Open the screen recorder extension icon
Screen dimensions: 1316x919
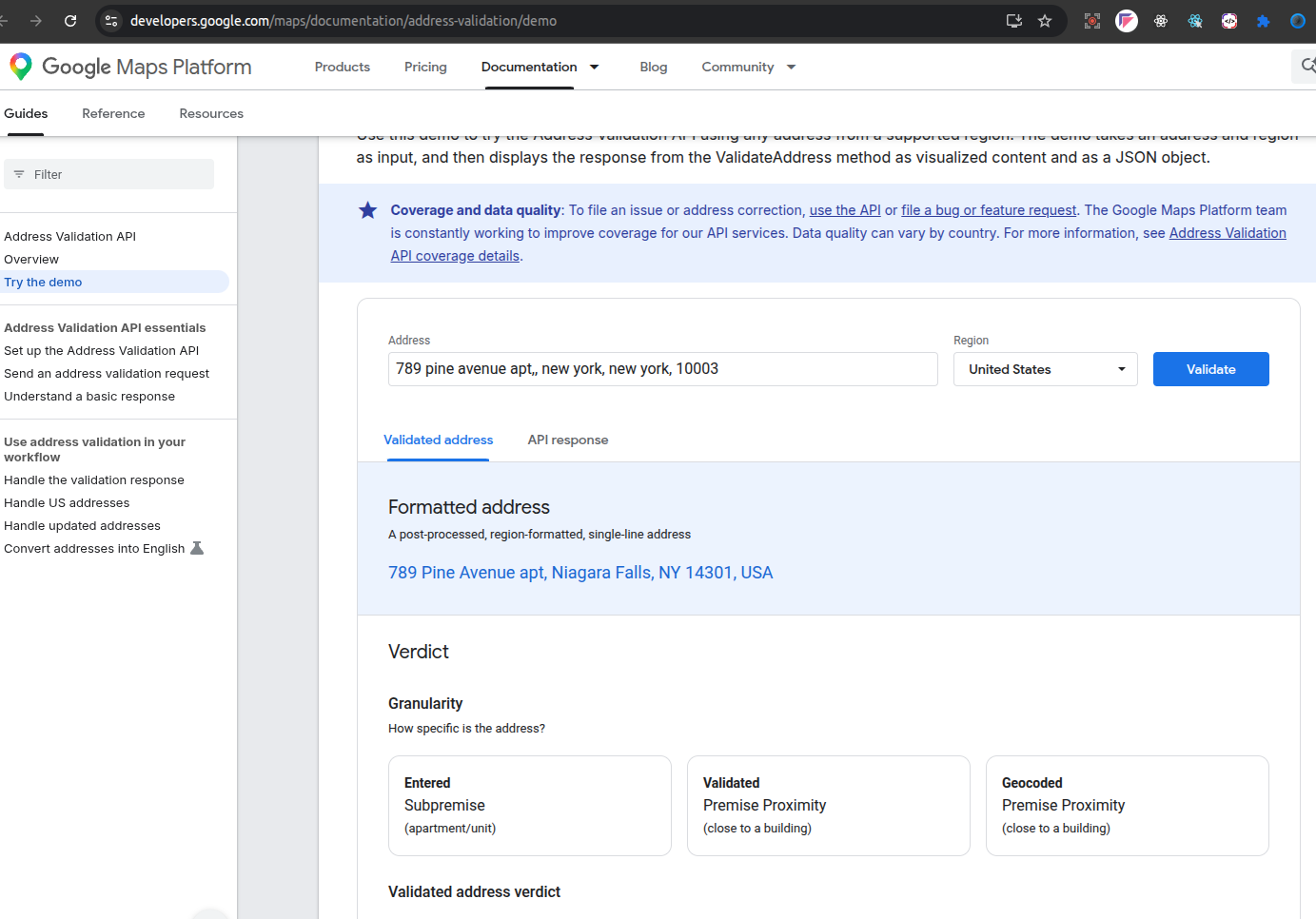click(1092, 21)
